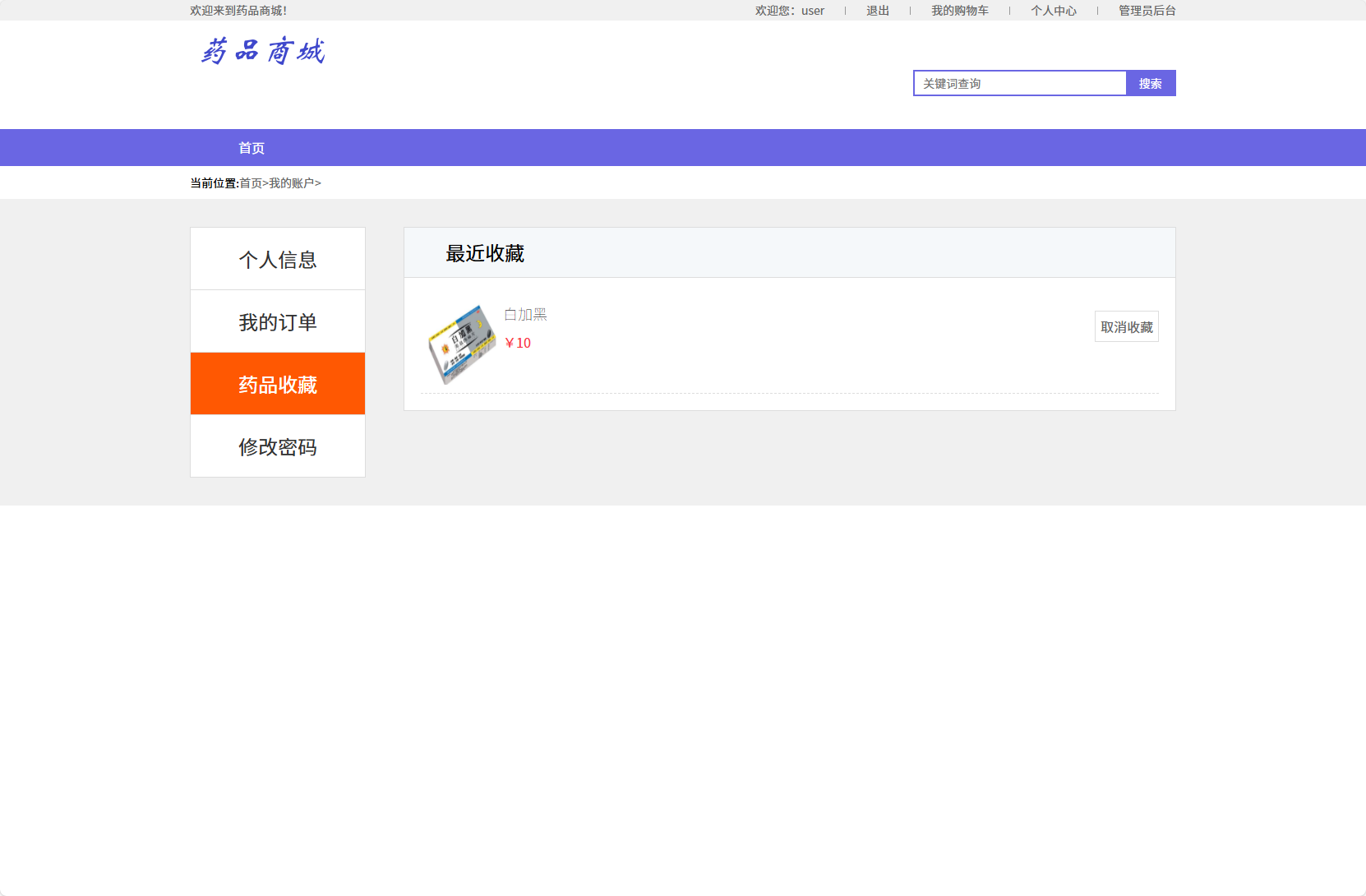This screenshot has width=1366, height=896.
Task: Click 退出 to log out
Action: (x=876, y=11)
